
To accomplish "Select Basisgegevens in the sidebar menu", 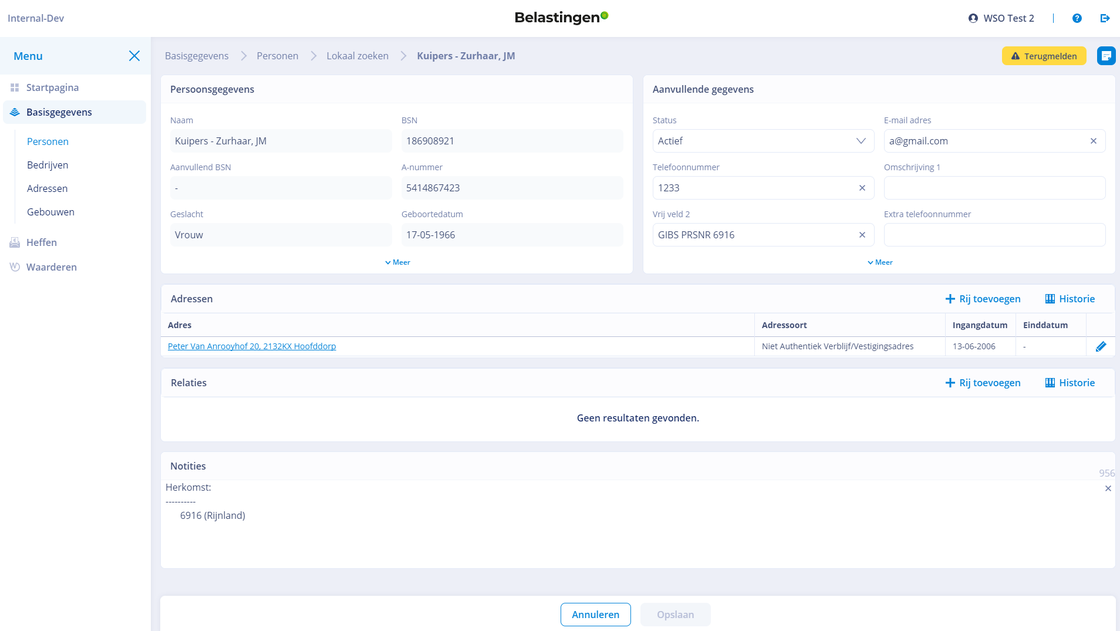I will tap(74, 112).
